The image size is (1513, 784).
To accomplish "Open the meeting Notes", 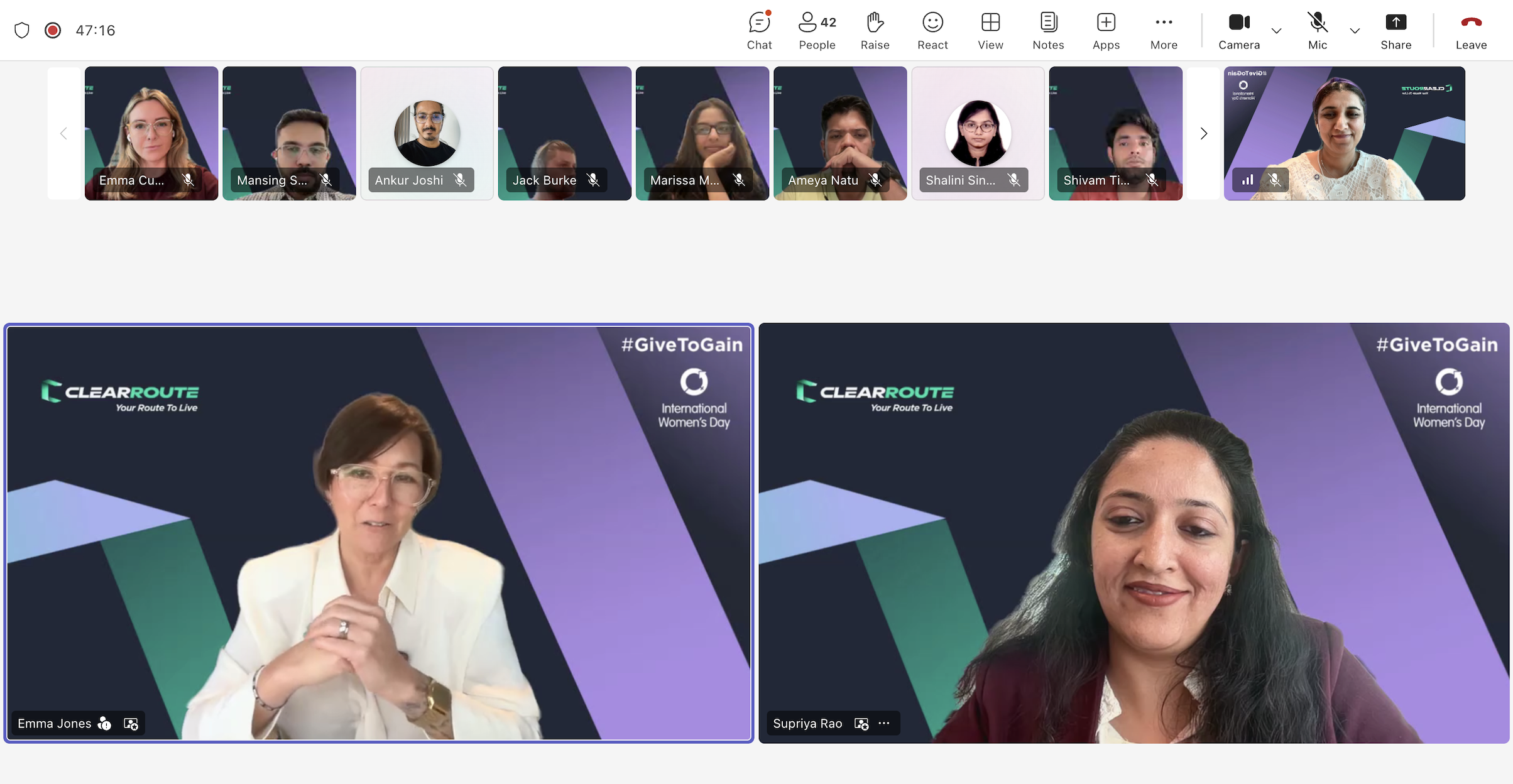I will (x=1048, y=30).
